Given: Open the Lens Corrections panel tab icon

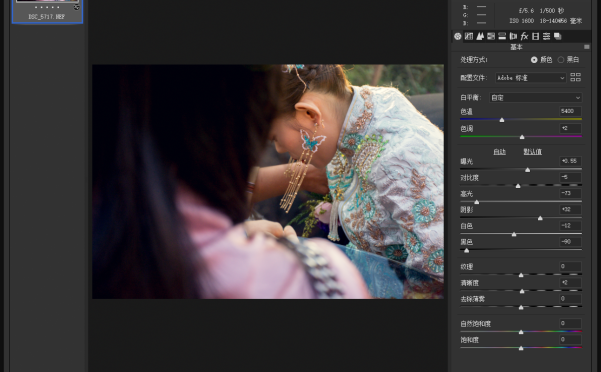Looking at the screenshot, I should [513, 36].
